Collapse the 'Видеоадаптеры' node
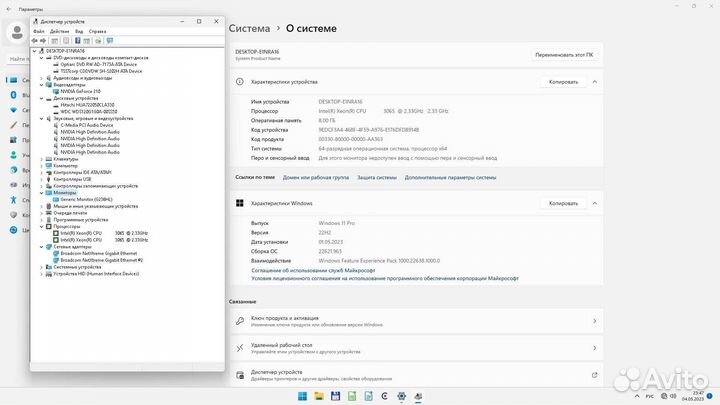Viewport: 720px width, 405px height. click(41, 85)
